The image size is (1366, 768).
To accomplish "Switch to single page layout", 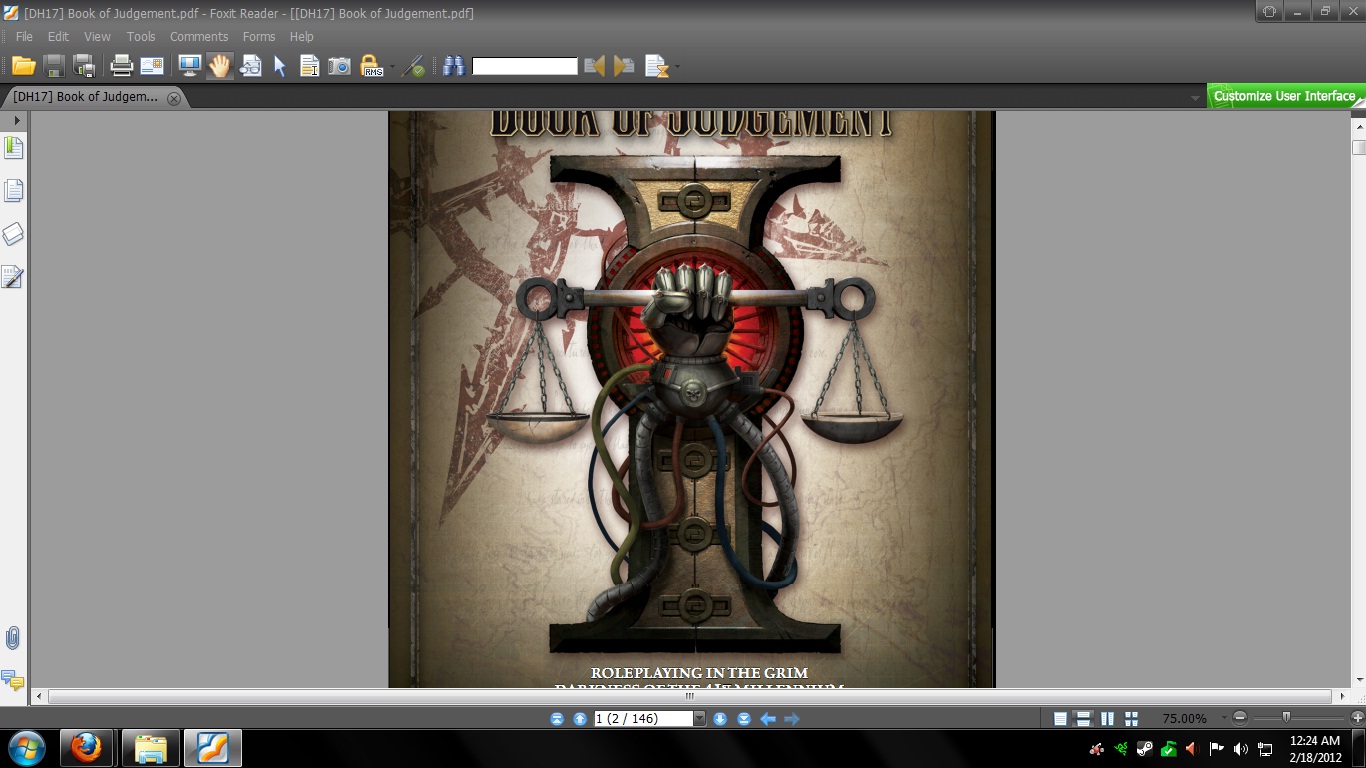I will pyautogui.click(x=1060, y=718).
